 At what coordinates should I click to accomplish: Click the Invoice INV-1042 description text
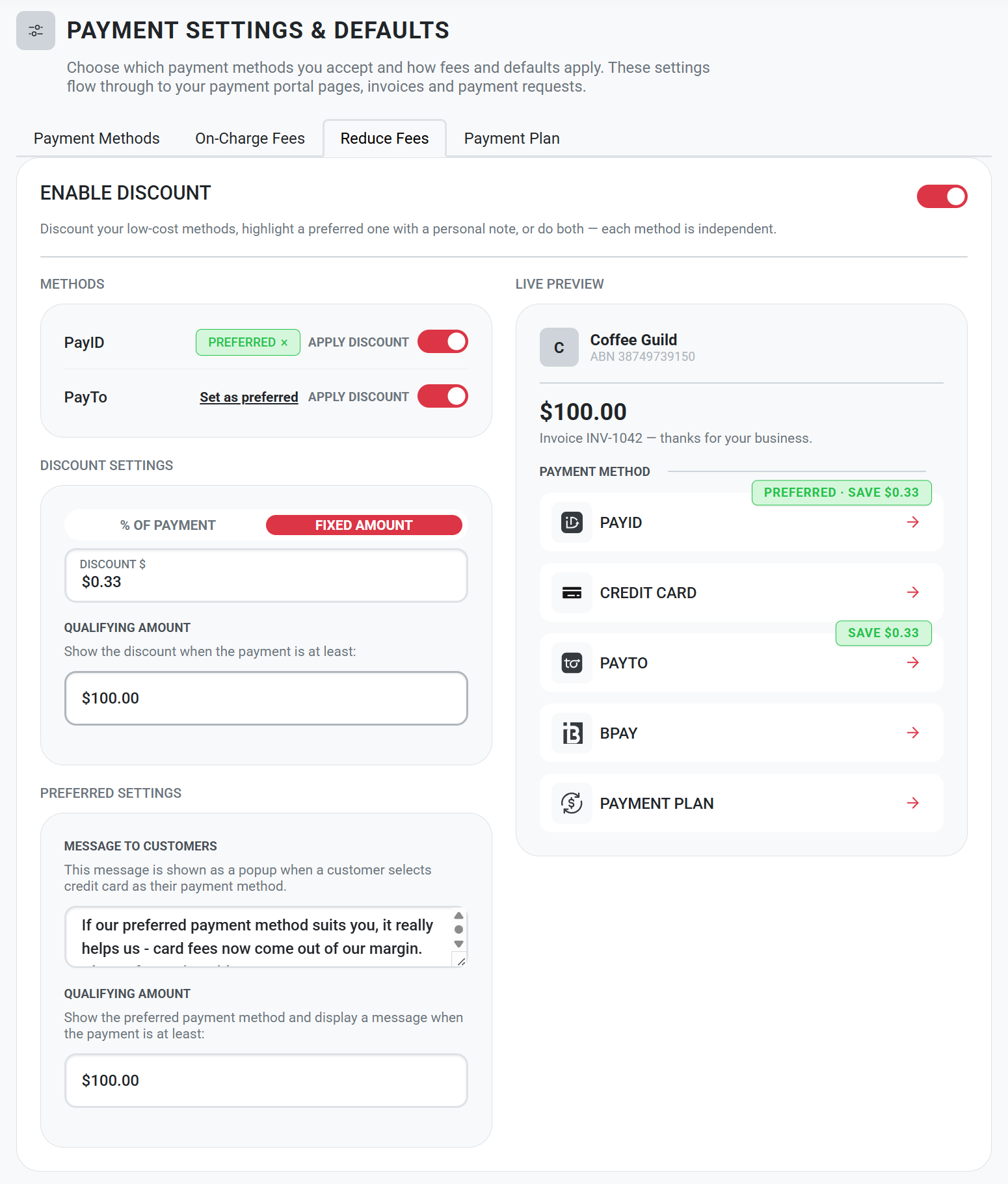[x=676, y=438]
